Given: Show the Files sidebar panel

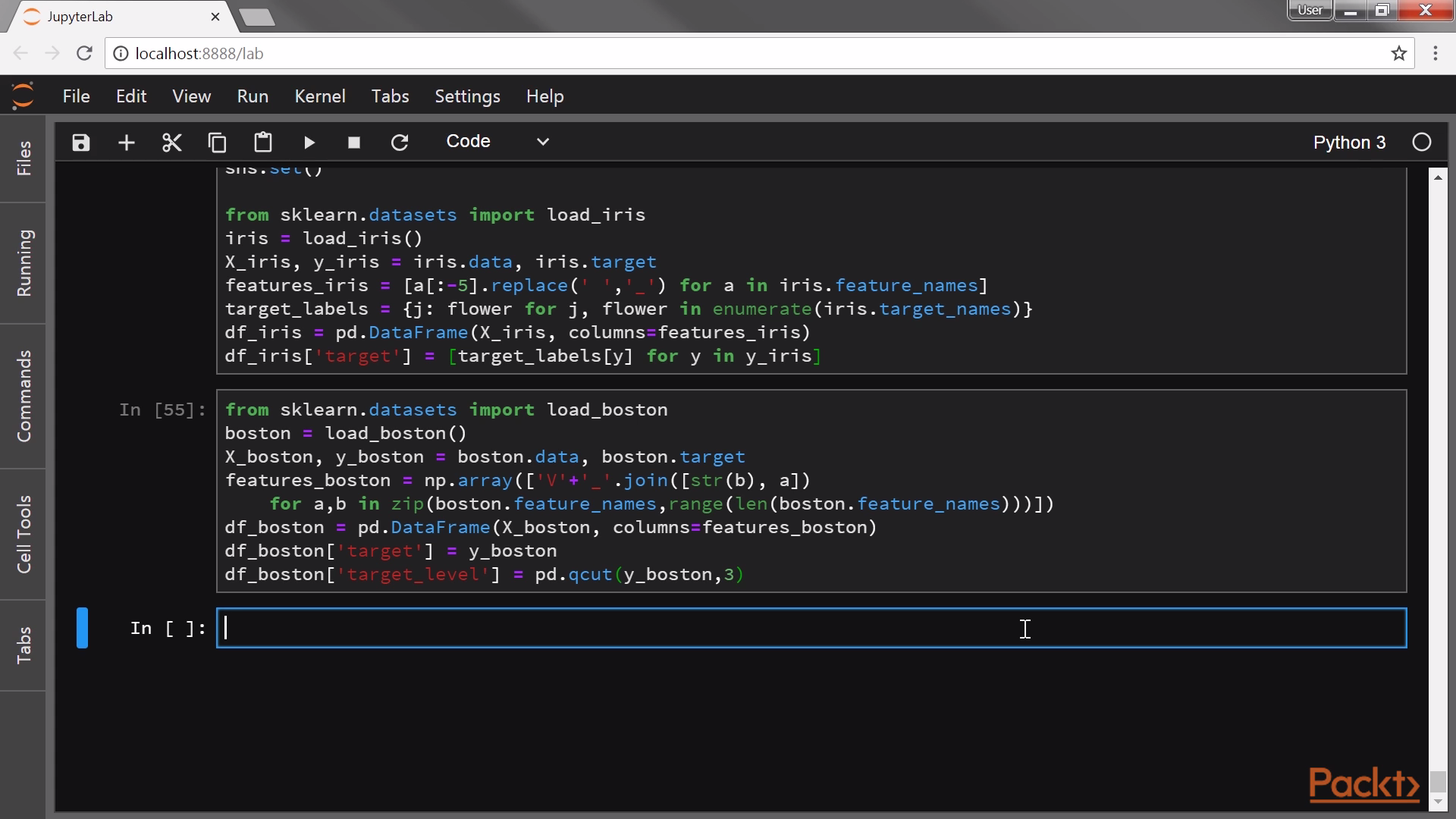Looking at the screenshot, I should pyautogui.click(x=24, y=158).
